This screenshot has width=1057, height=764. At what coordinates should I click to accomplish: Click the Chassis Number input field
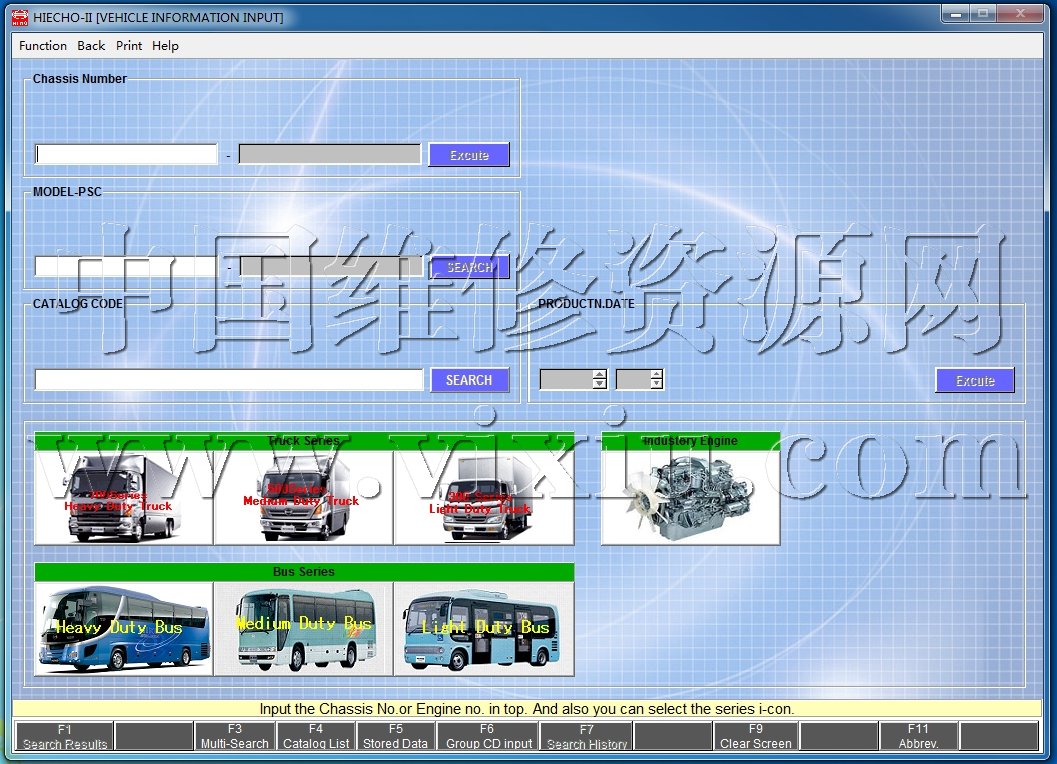click(x=126, y=155)
